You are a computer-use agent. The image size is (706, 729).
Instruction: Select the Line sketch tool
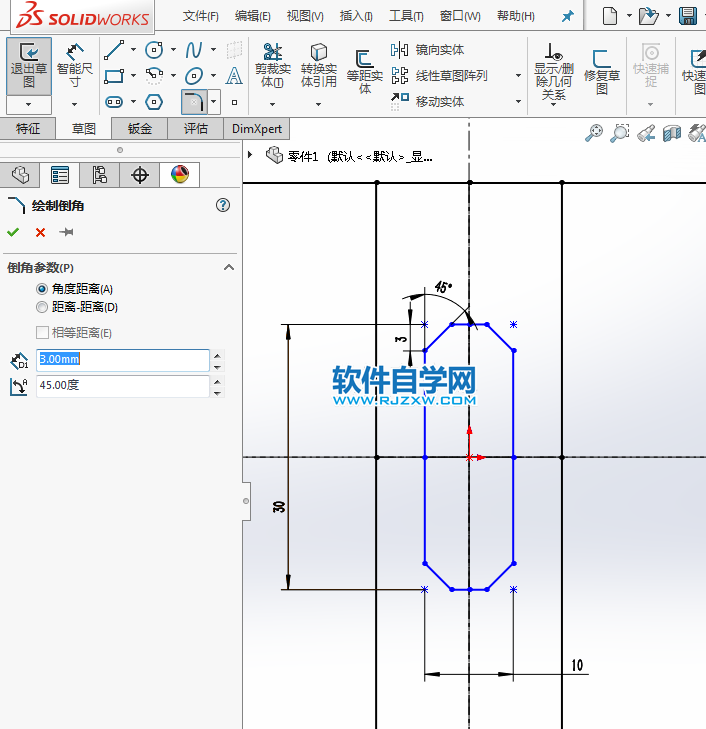coord(114,50)
